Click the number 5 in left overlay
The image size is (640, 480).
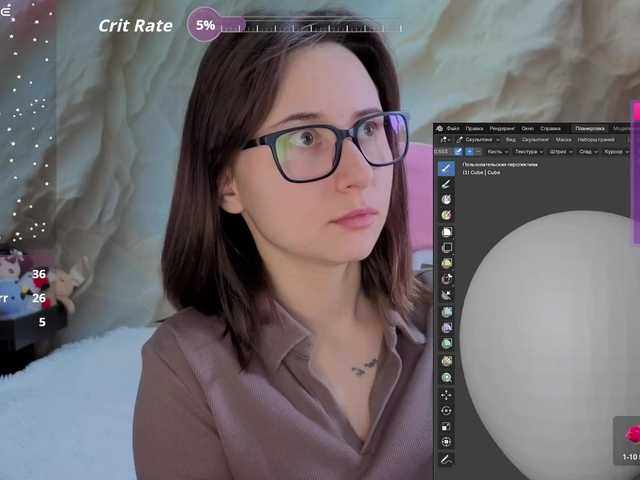point(42,322)
